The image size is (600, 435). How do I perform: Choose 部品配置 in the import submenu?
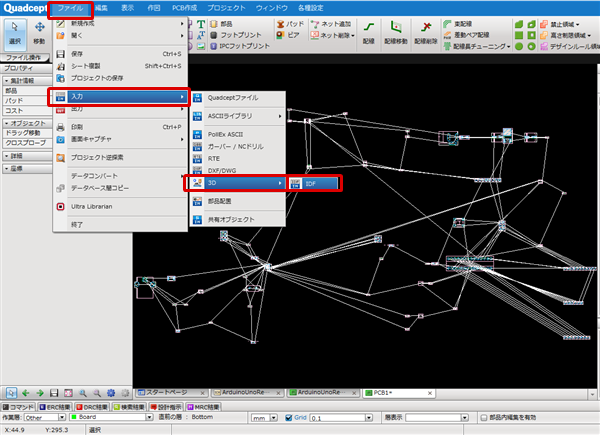pos(238,201)
